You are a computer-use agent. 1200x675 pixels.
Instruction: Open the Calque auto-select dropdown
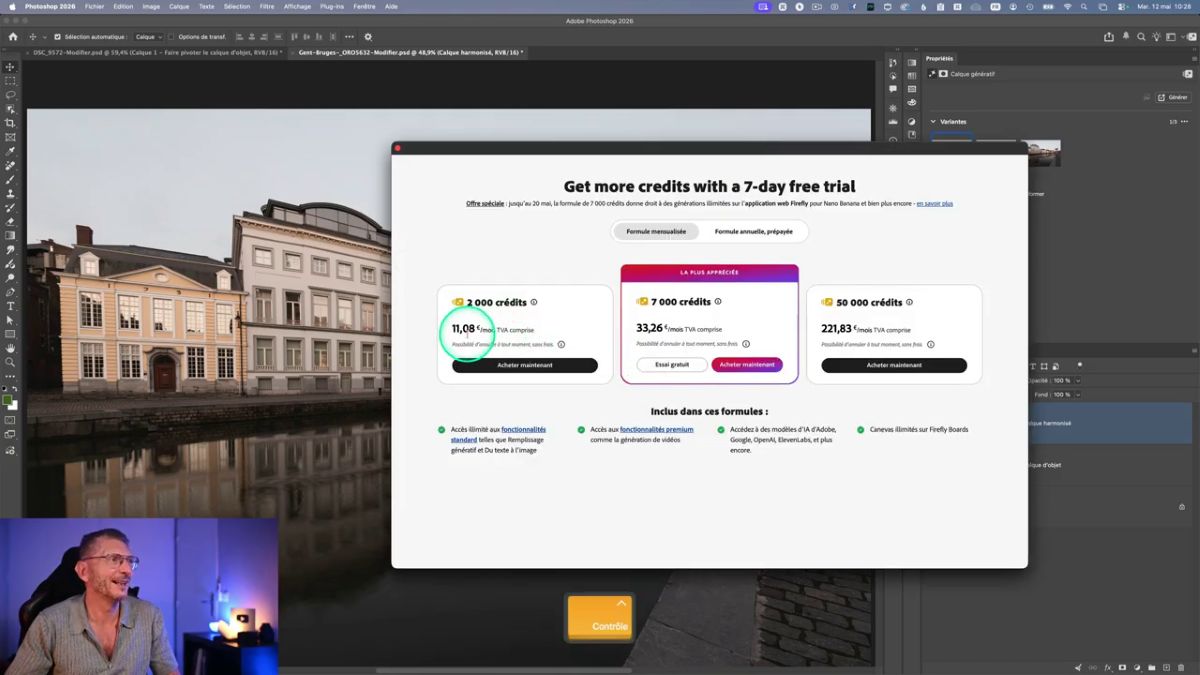[x=147, y=37]
